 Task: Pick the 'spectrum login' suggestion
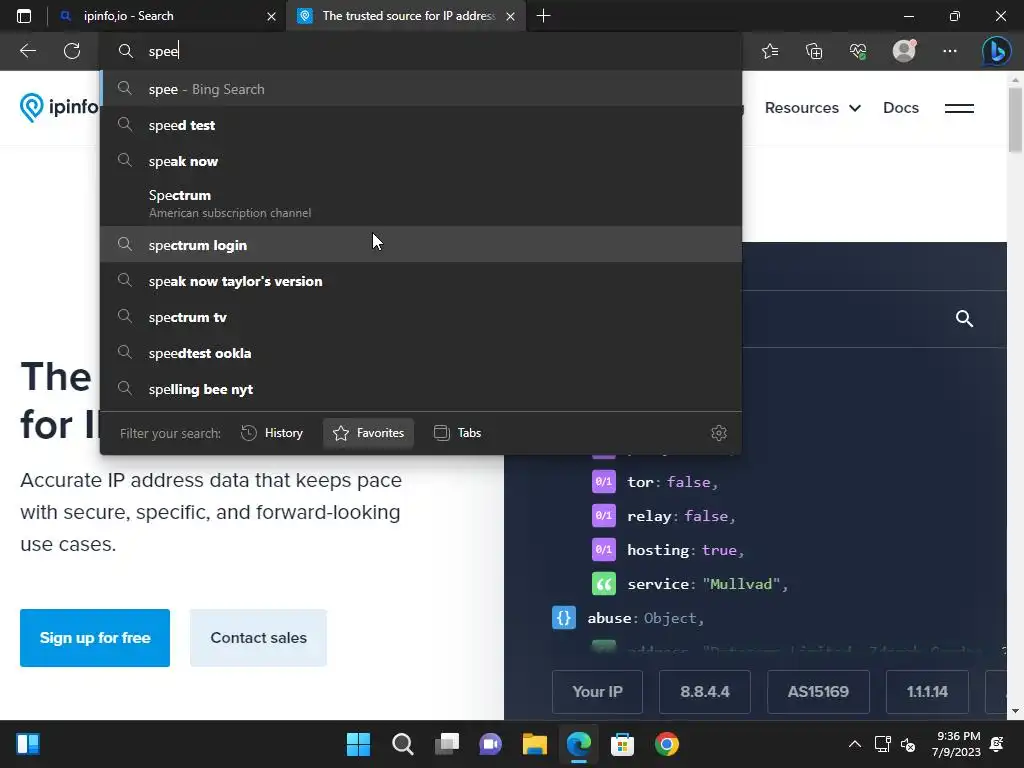click(421, 245)
